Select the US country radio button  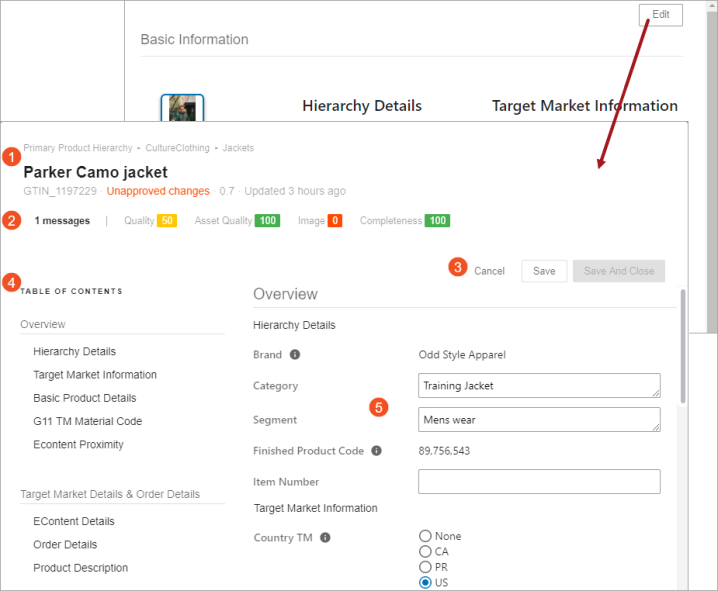tap(425, 582)
